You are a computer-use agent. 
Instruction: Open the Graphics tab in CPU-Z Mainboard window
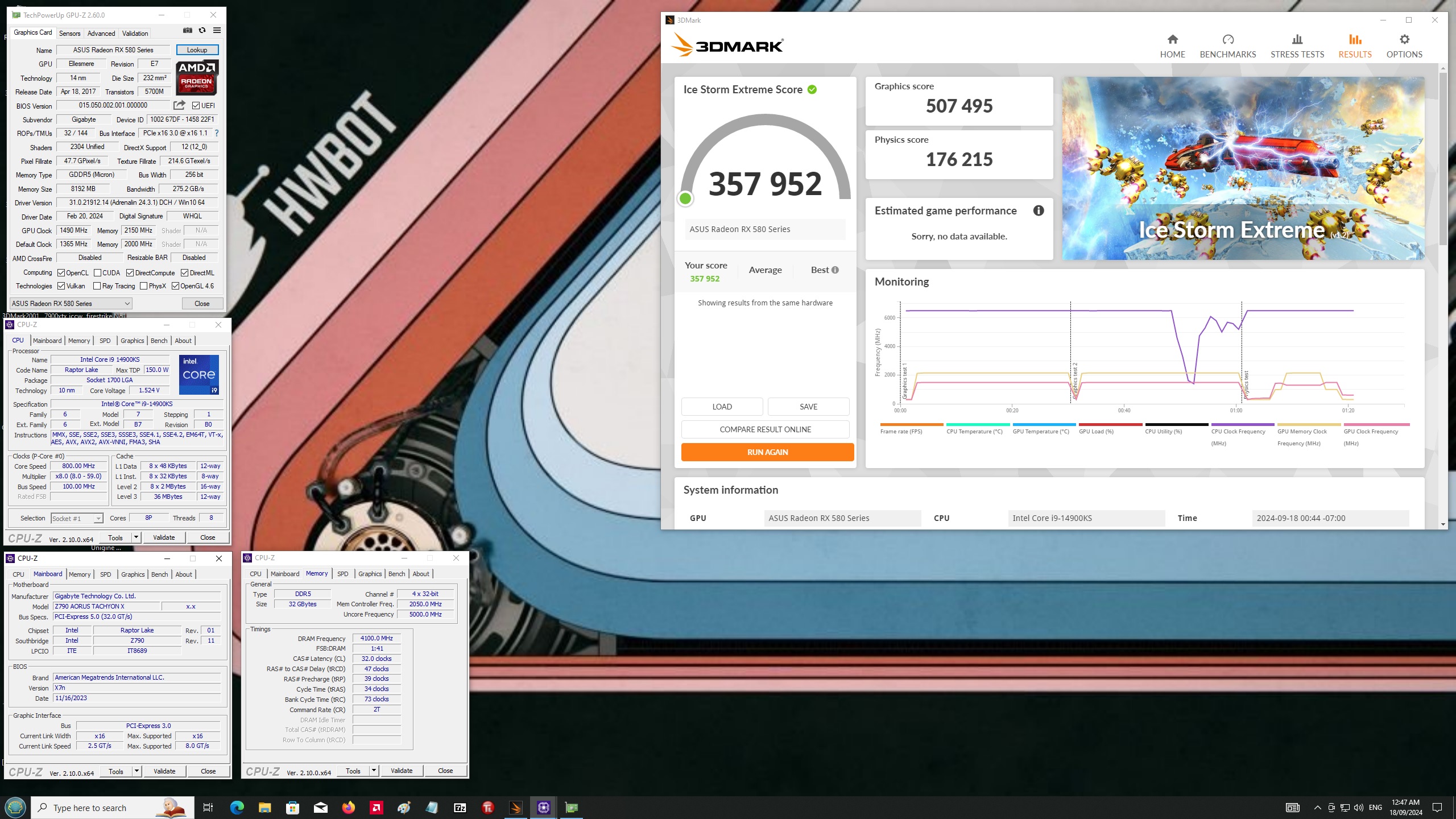point(133,574)
